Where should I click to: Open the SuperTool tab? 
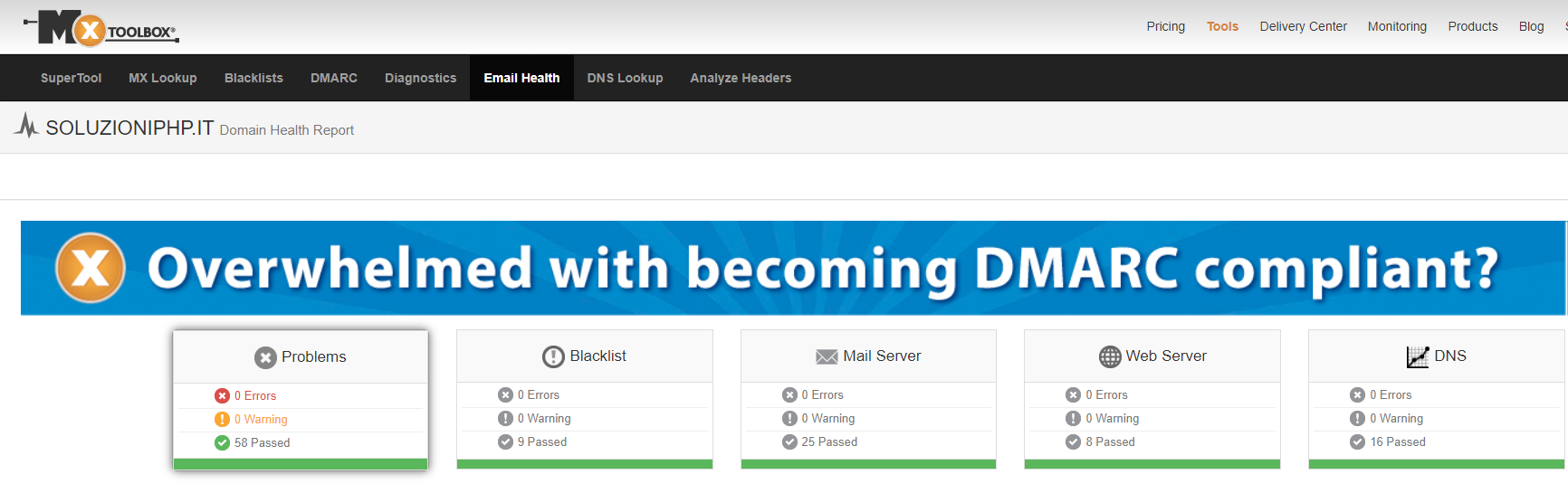click(71, 78)
